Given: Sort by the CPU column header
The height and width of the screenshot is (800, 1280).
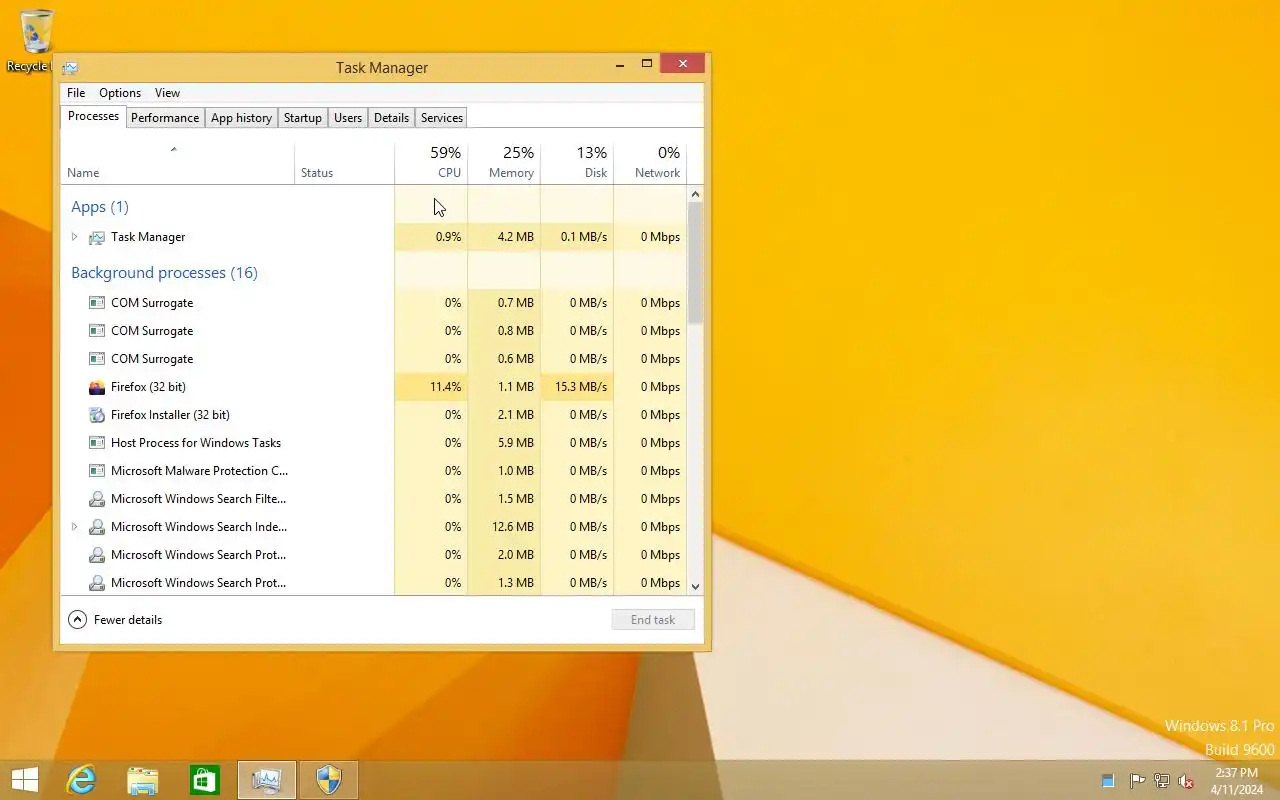Looking at the screenshot, I should pos(431,162).
